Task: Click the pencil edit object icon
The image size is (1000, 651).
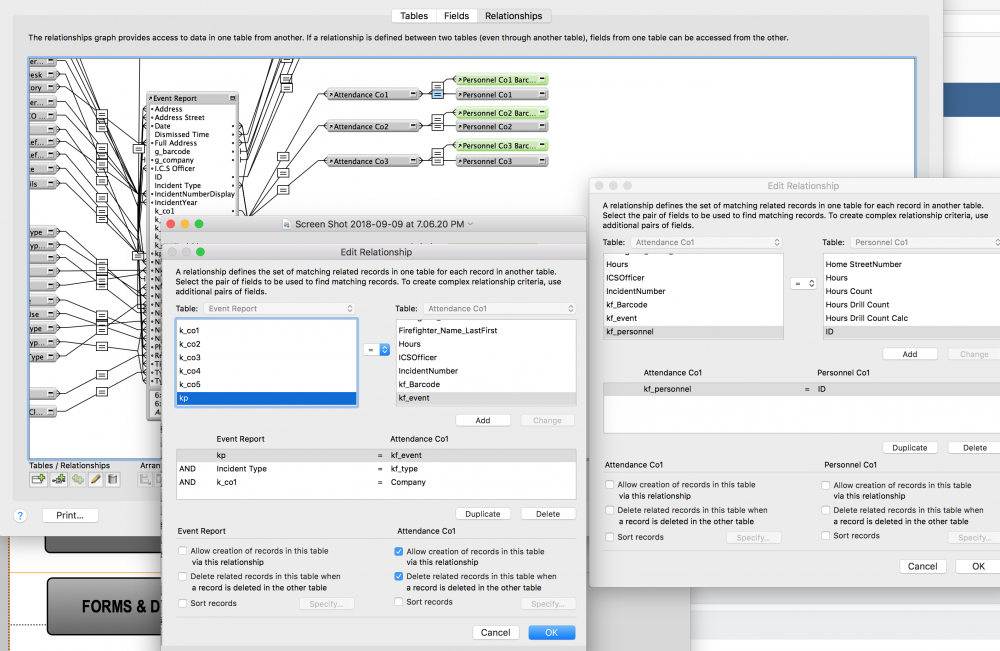Action: pyautogui.click(x=96, y=479)
